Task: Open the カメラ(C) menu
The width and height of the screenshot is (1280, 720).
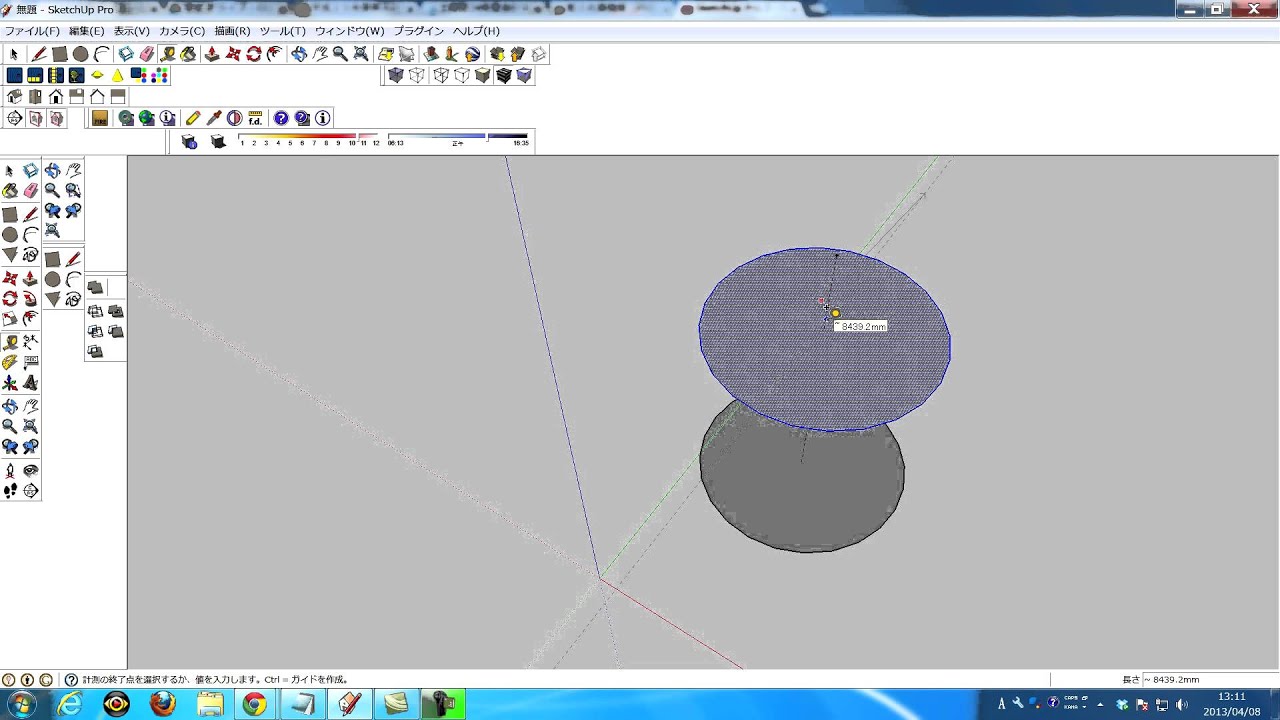Action: [x=182, y=31]
